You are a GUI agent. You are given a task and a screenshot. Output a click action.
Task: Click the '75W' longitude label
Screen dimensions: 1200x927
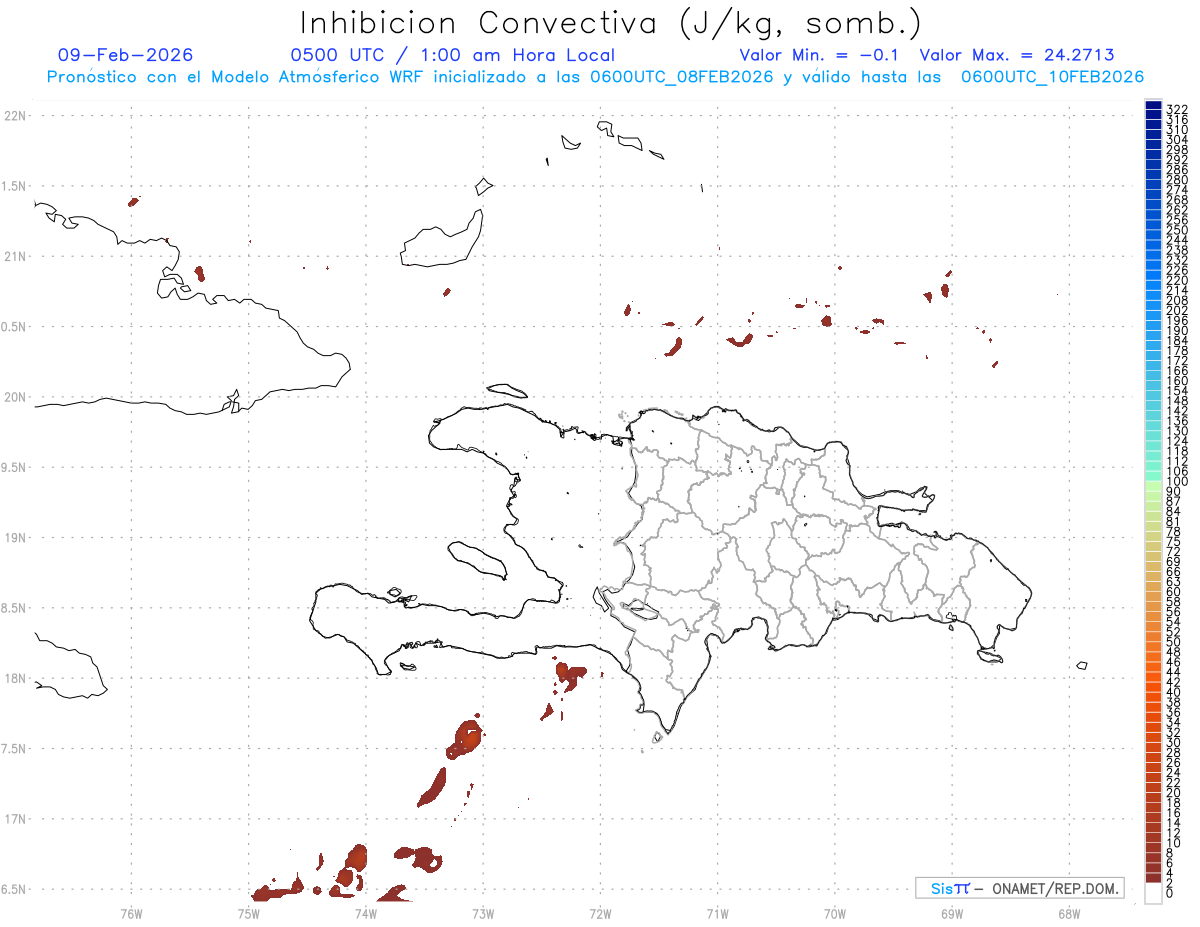[248, 913]
